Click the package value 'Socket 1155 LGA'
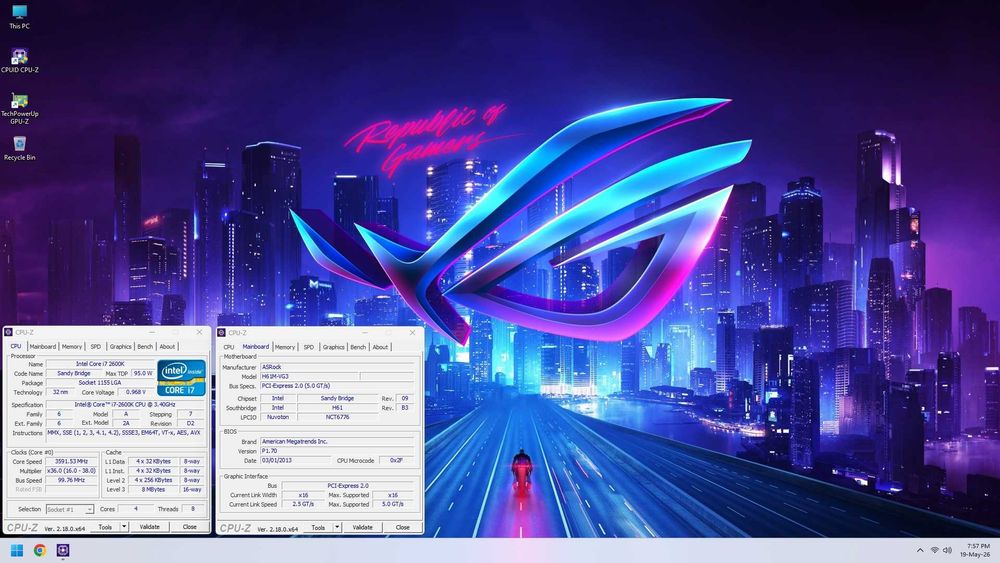This screenshot has width=1000, height=563. pyautogui.click(x=100, y=383)
